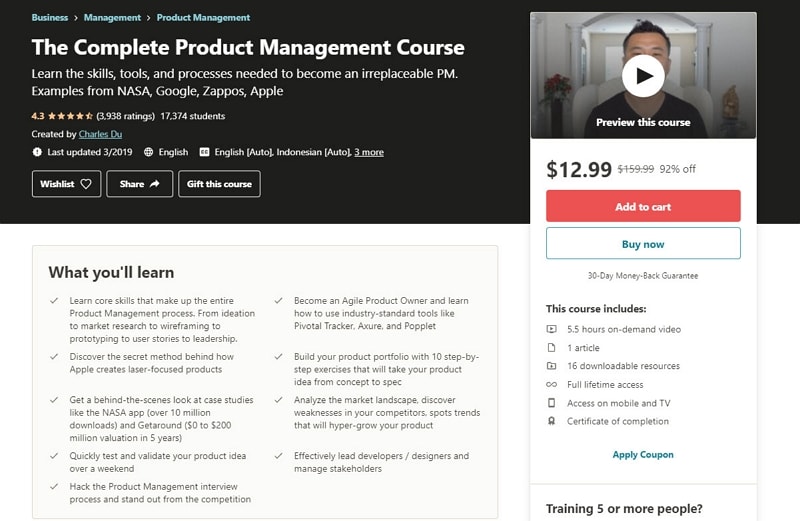800x521 pixels.
Task: Open the Business breadcrumb category
Action: click(50, 18)
